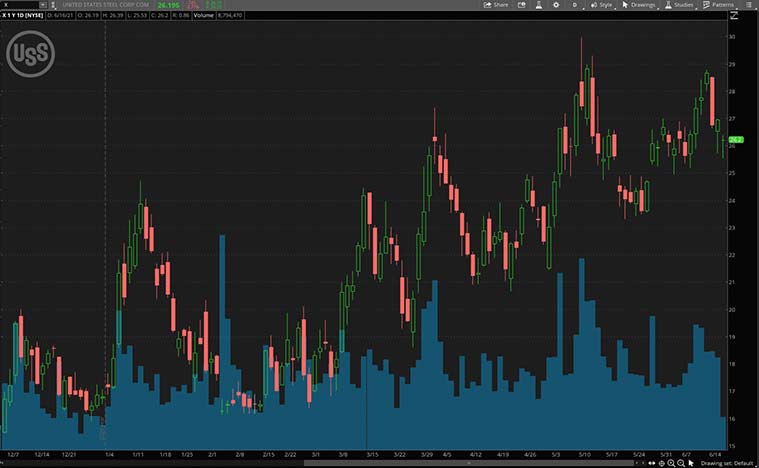Click the zoom out magnifier icon
The width and height of the screenshot is (759, 468).
(682, 463)
